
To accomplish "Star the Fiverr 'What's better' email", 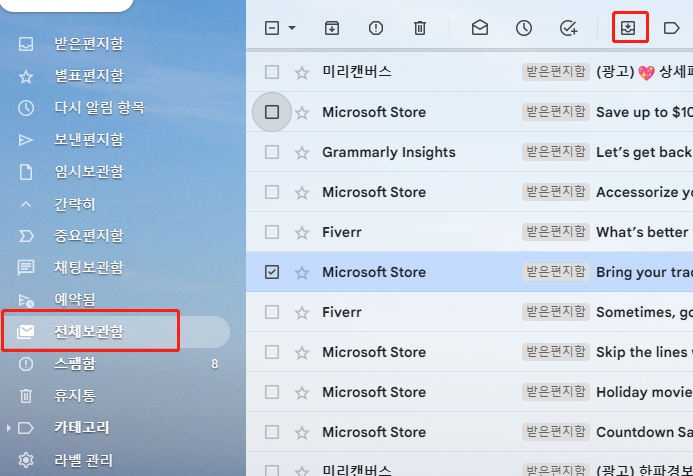I will coord(302,232).
